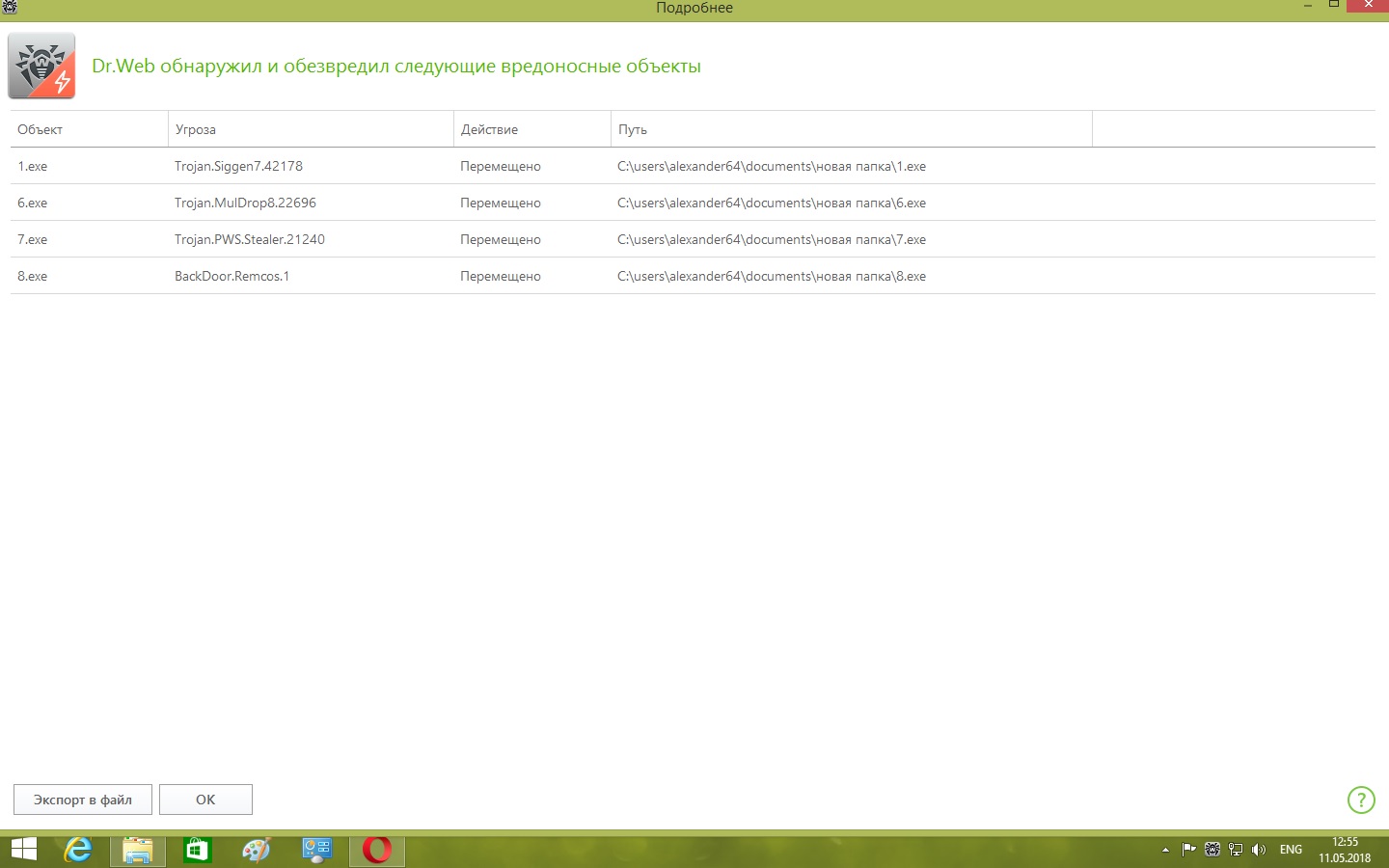Switch to Opera browser in taskbar
The height and width of the screenshot is (868, 1389).
coord(376,850)
